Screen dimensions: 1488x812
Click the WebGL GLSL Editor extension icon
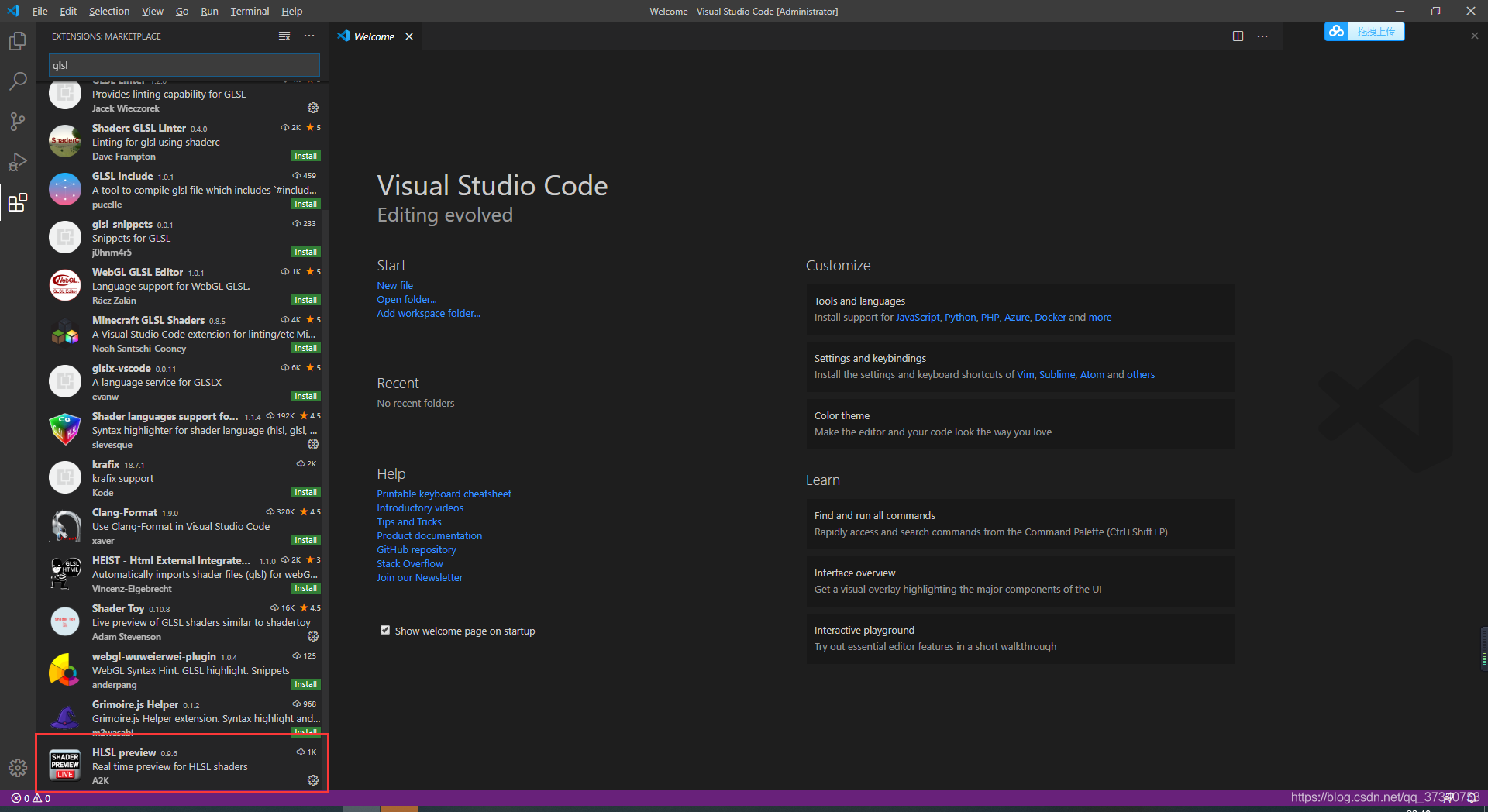[x=65, y=286]
